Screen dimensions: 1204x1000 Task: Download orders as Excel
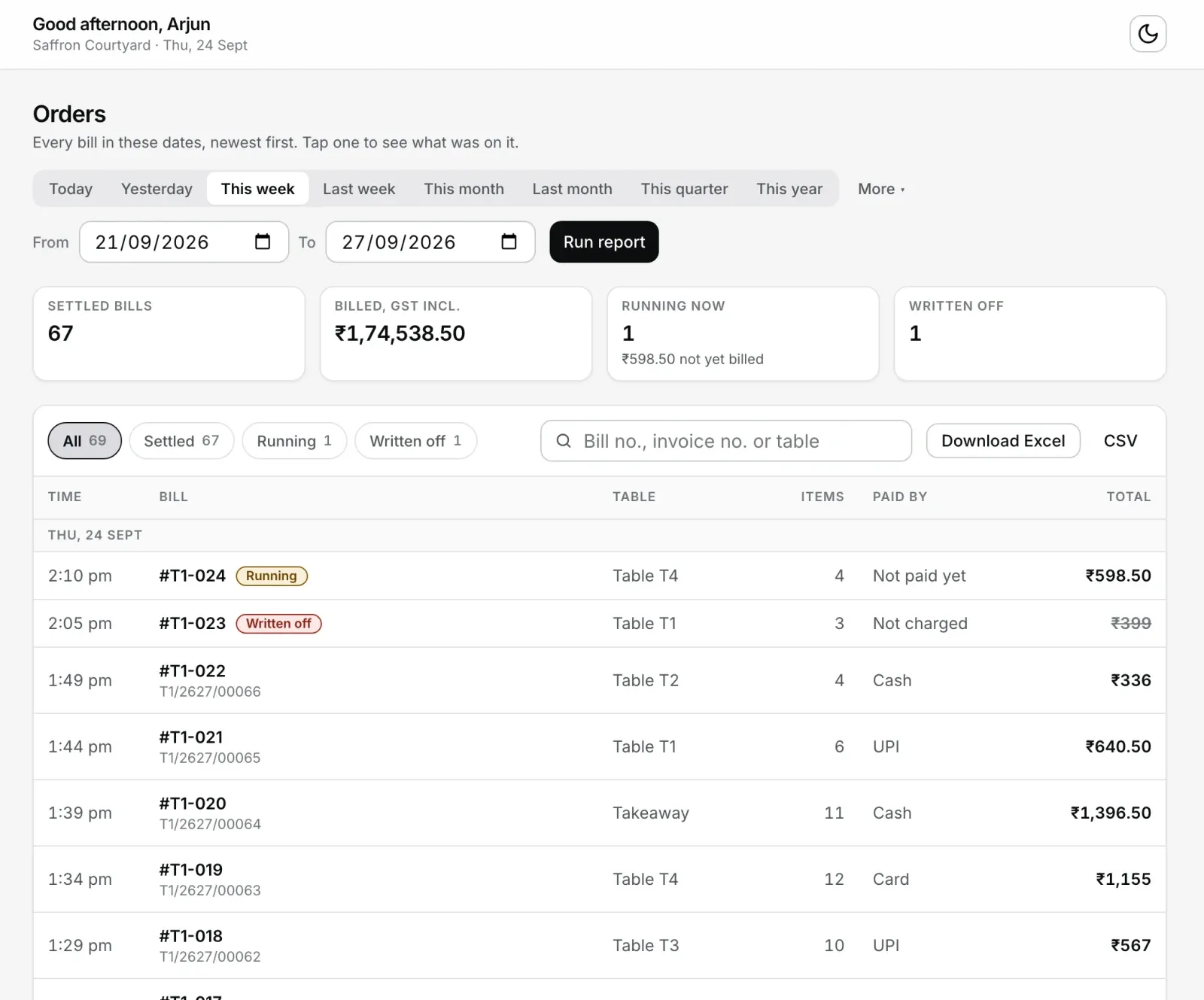1003,441
